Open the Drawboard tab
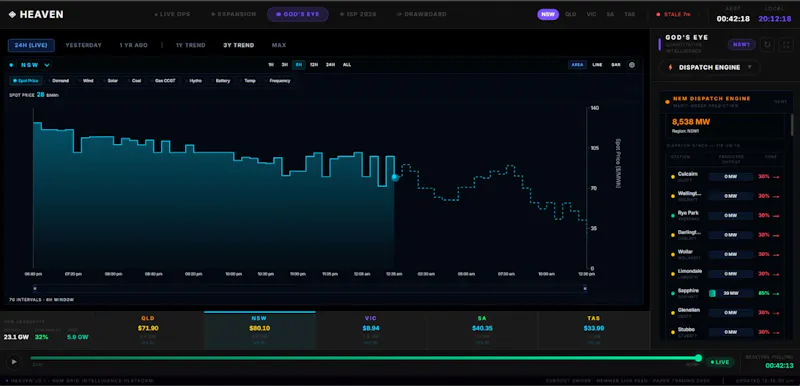 pos(421,14)
